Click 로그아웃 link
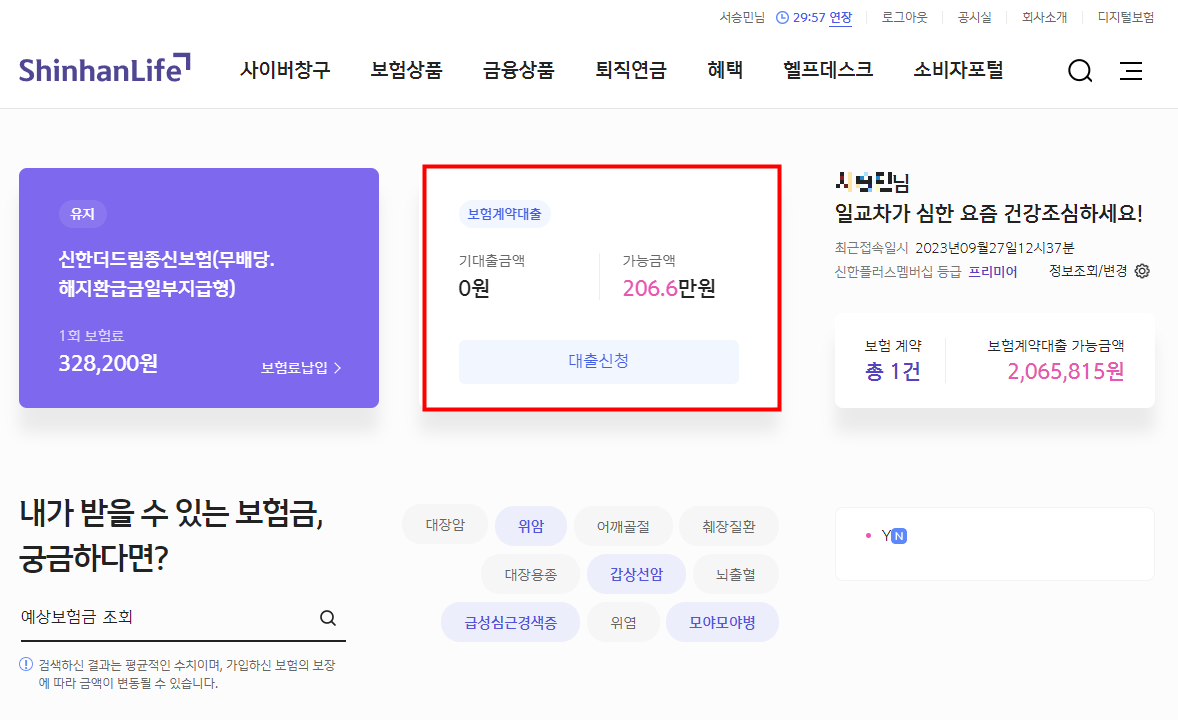 click(x=905, y=17)
